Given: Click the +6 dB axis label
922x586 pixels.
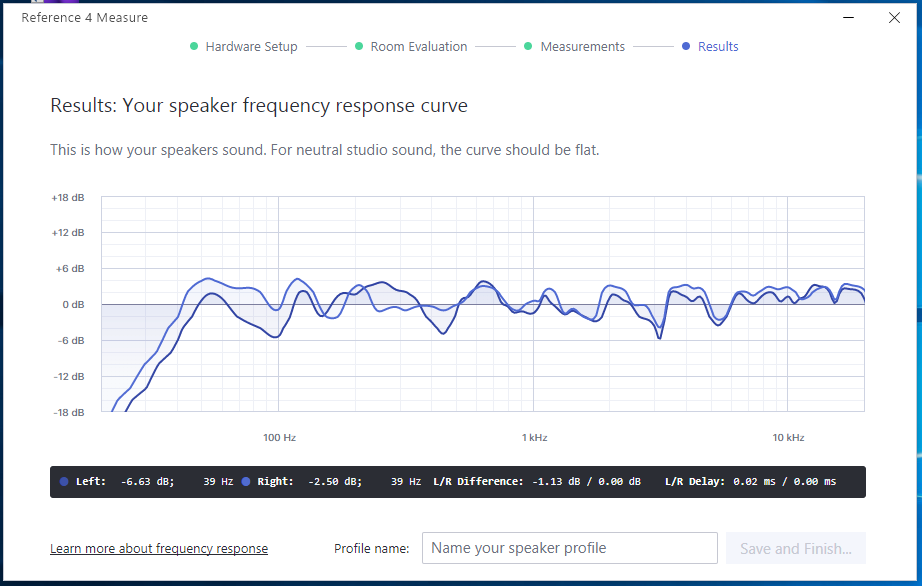Looking at the screenshot, I should 70,269.
